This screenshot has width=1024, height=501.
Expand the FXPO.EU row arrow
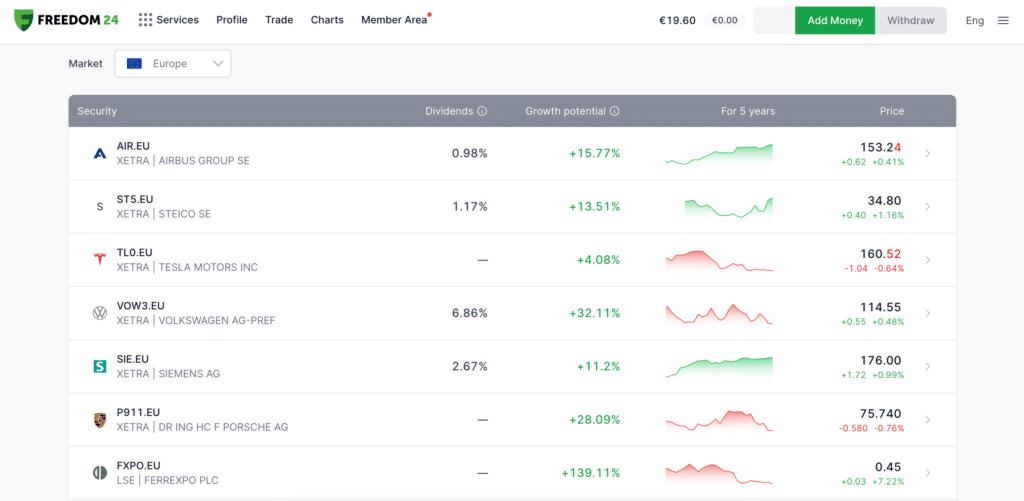click(928, 473)
